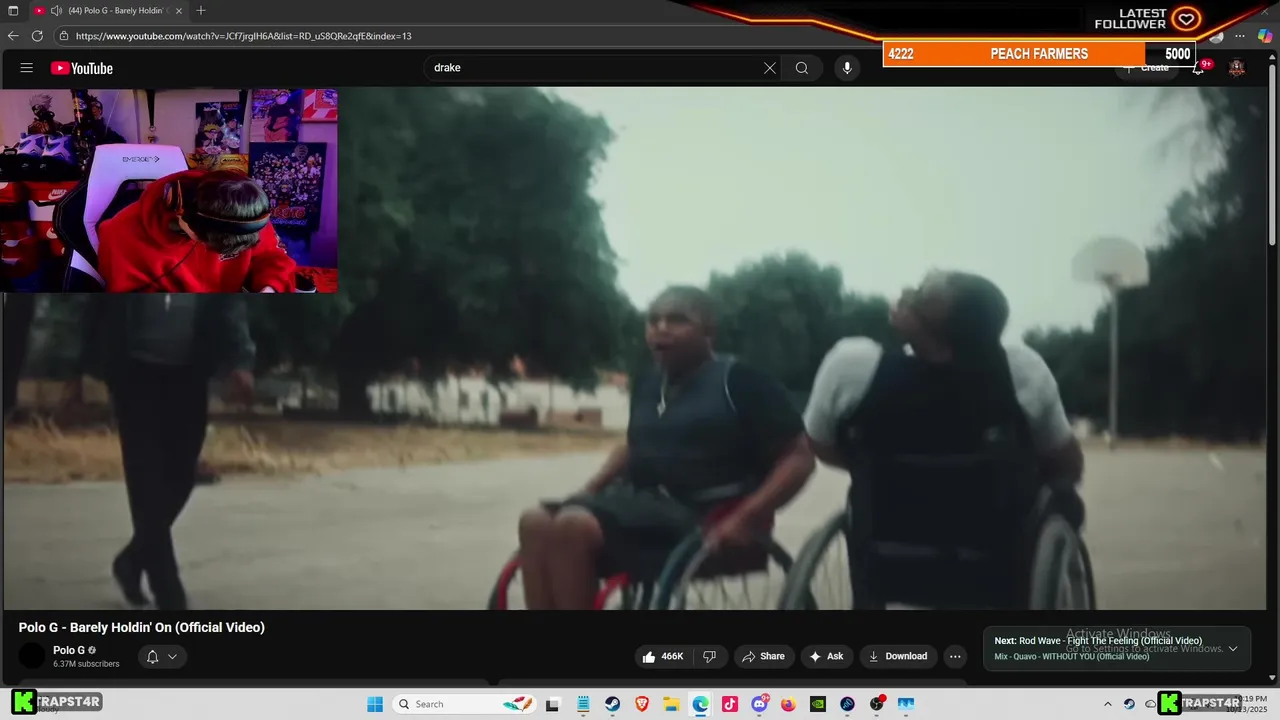The image size is (1280, 720).
Task: Close the Polo G browser tab
Action: [179, 11]
